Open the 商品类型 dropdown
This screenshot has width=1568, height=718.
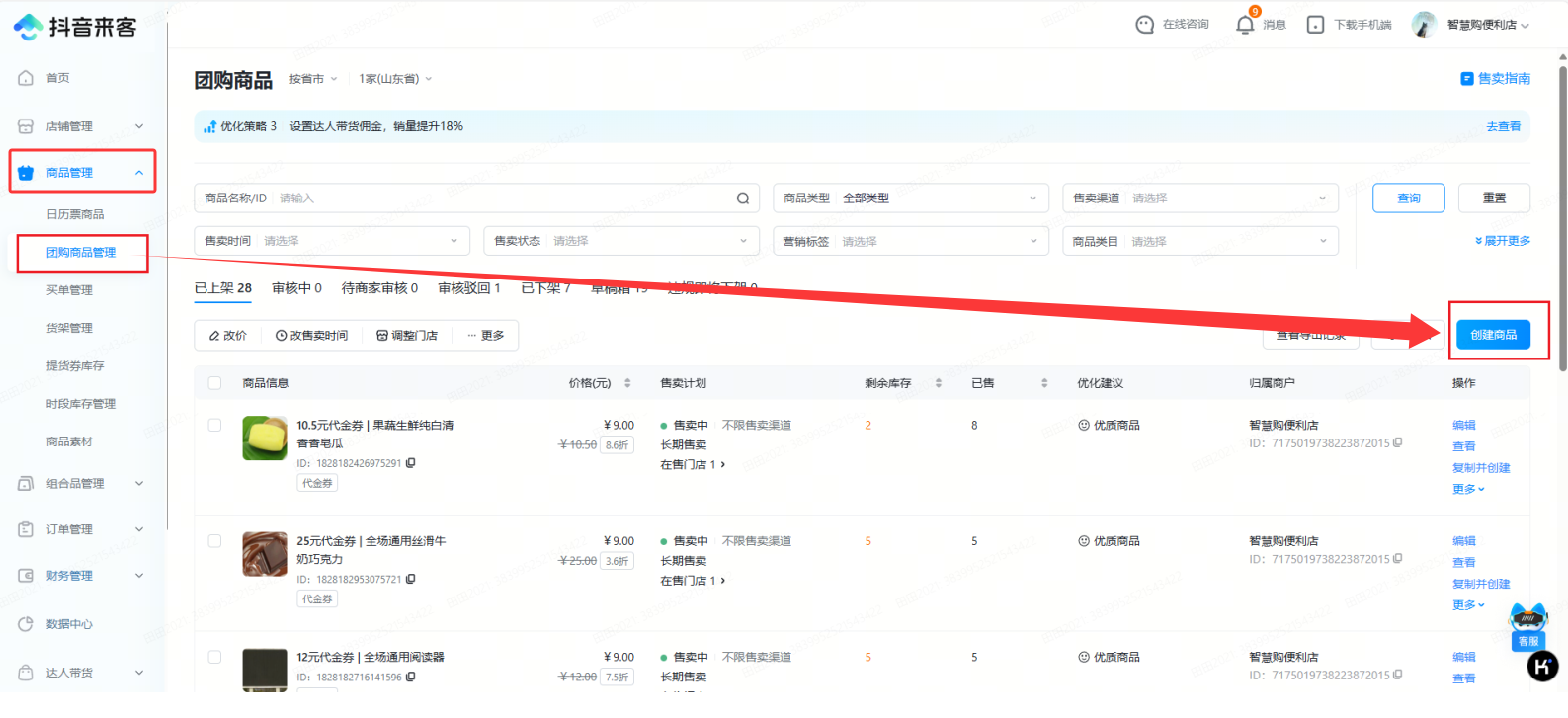[909, 199]
